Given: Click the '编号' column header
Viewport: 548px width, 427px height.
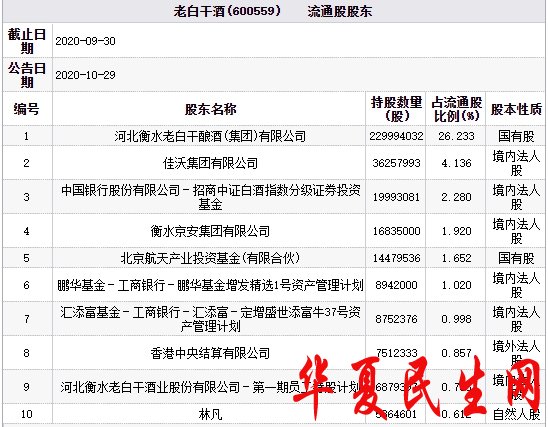Looking at the screenshot, I should [x=27, y=109].
